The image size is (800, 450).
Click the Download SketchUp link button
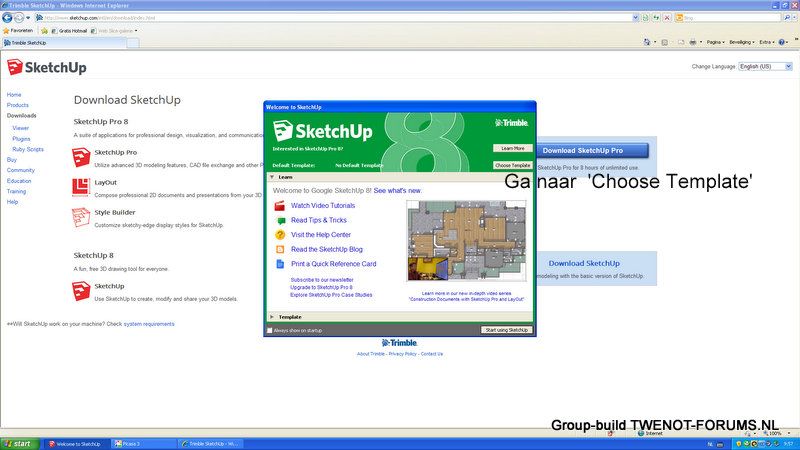coord(584,263)
